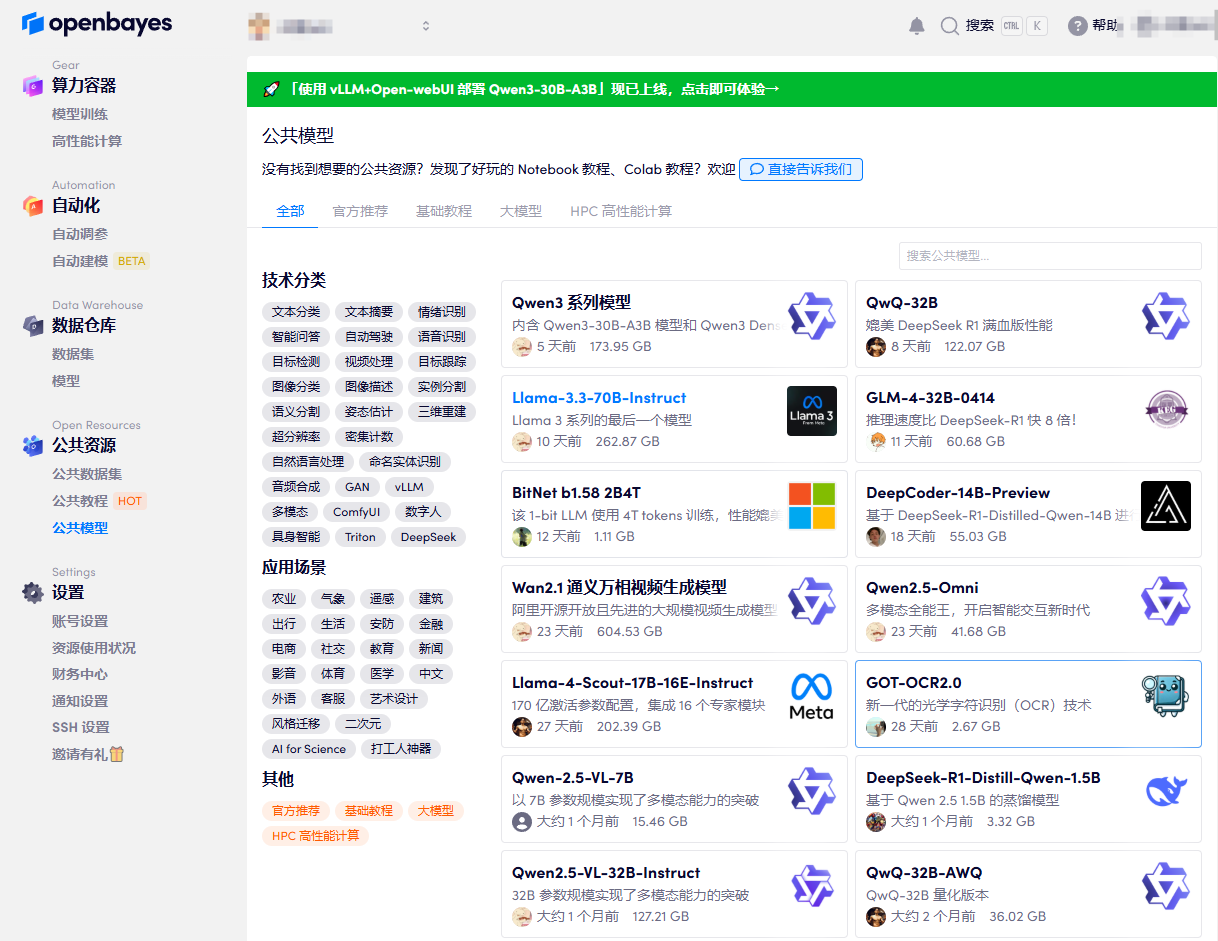Open DeepSeek-R1-Distill-Qwen-1.5B model title
Viewport: 1218px width, 941px height.
click(x=983, y=778)
